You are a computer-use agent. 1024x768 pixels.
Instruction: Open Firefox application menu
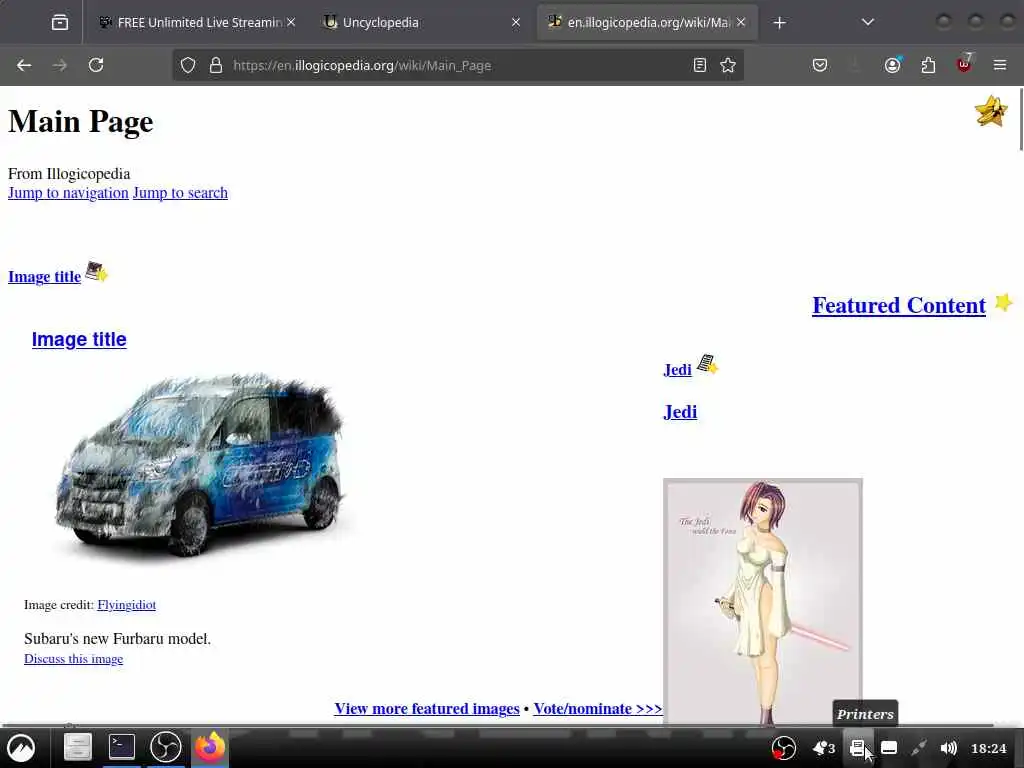[x=1000, y=65]
